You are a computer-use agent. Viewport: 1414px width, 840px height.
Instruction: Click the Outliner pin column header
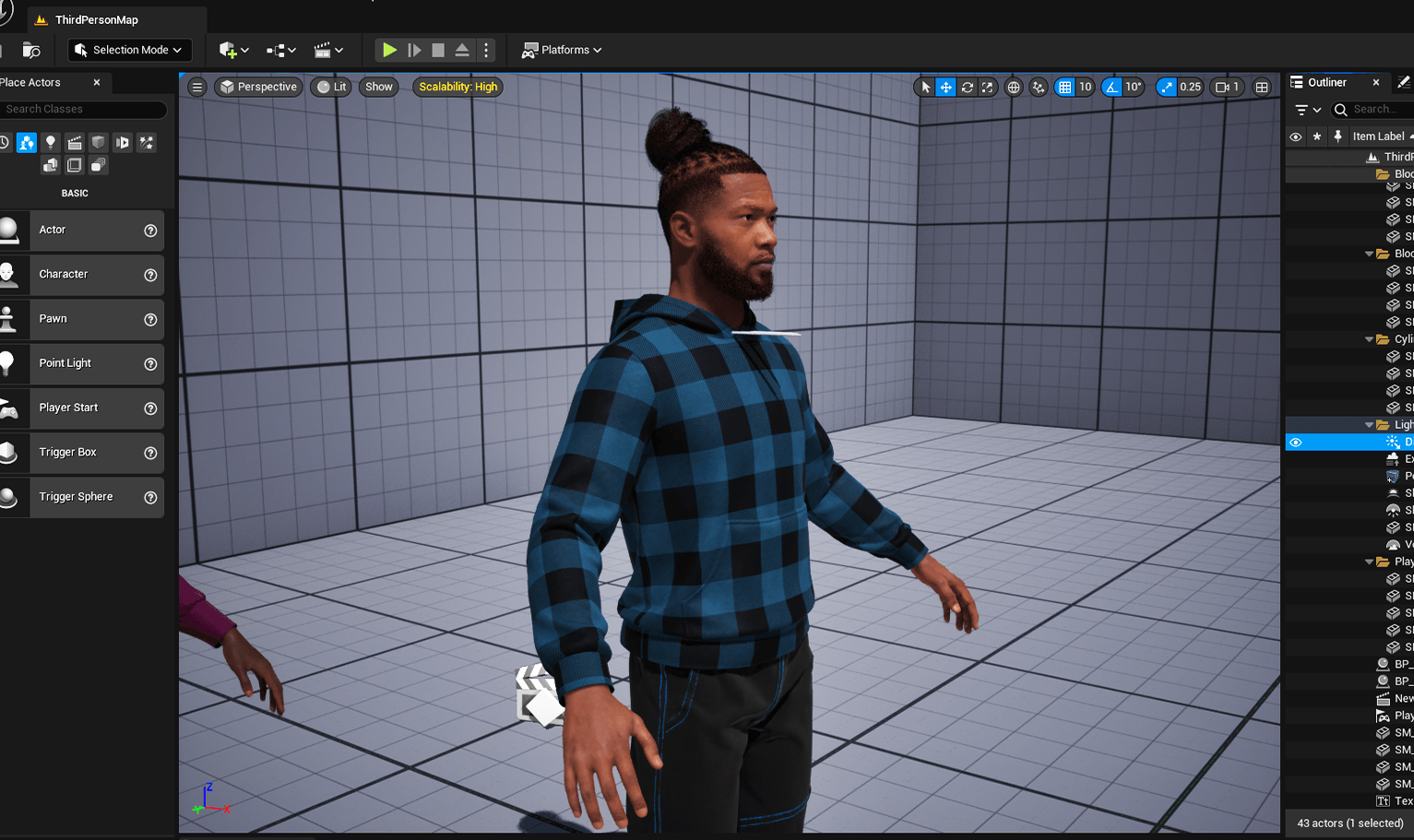[1337, 136]
